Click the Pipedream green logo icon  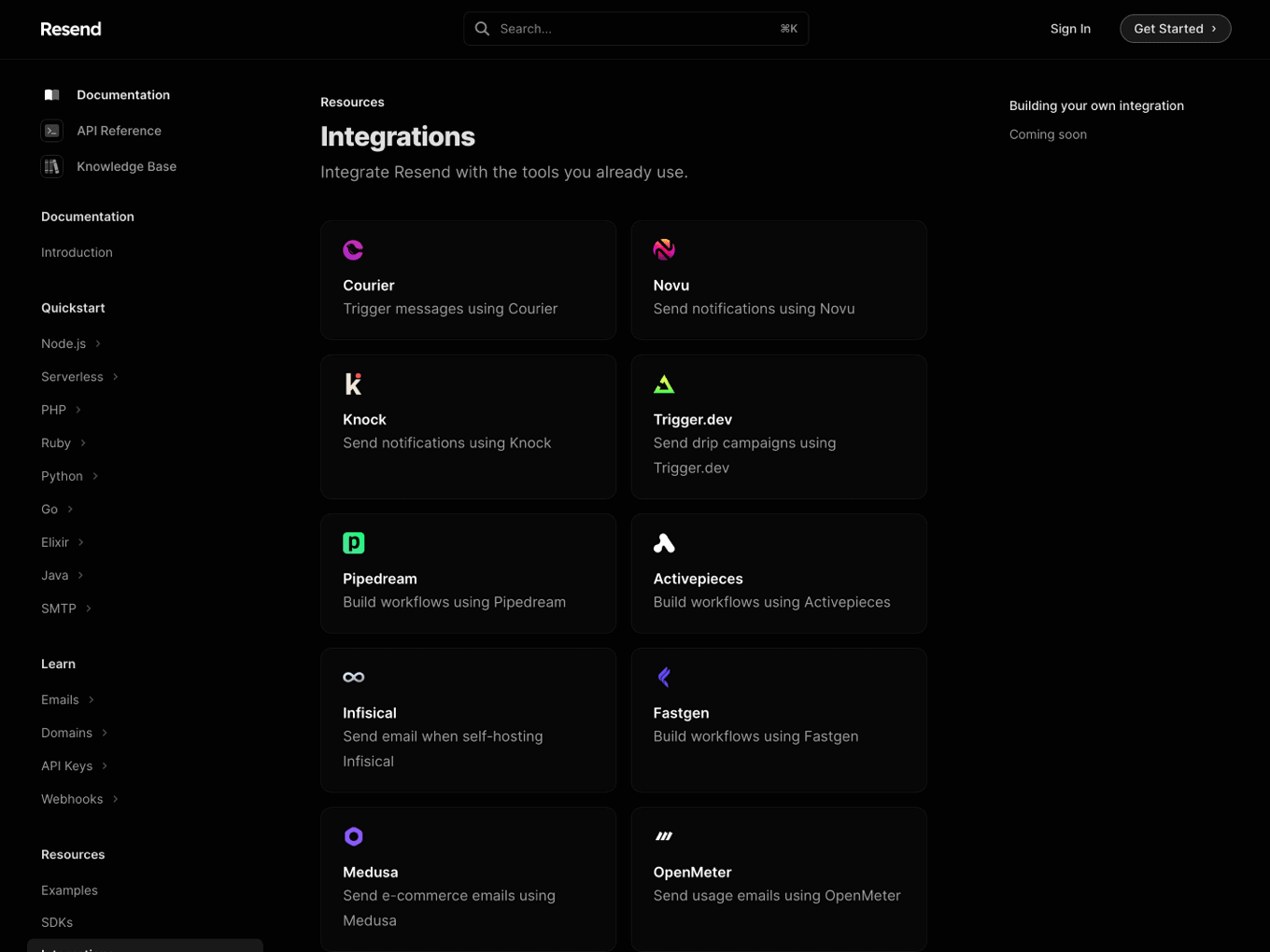click(353, 543)
